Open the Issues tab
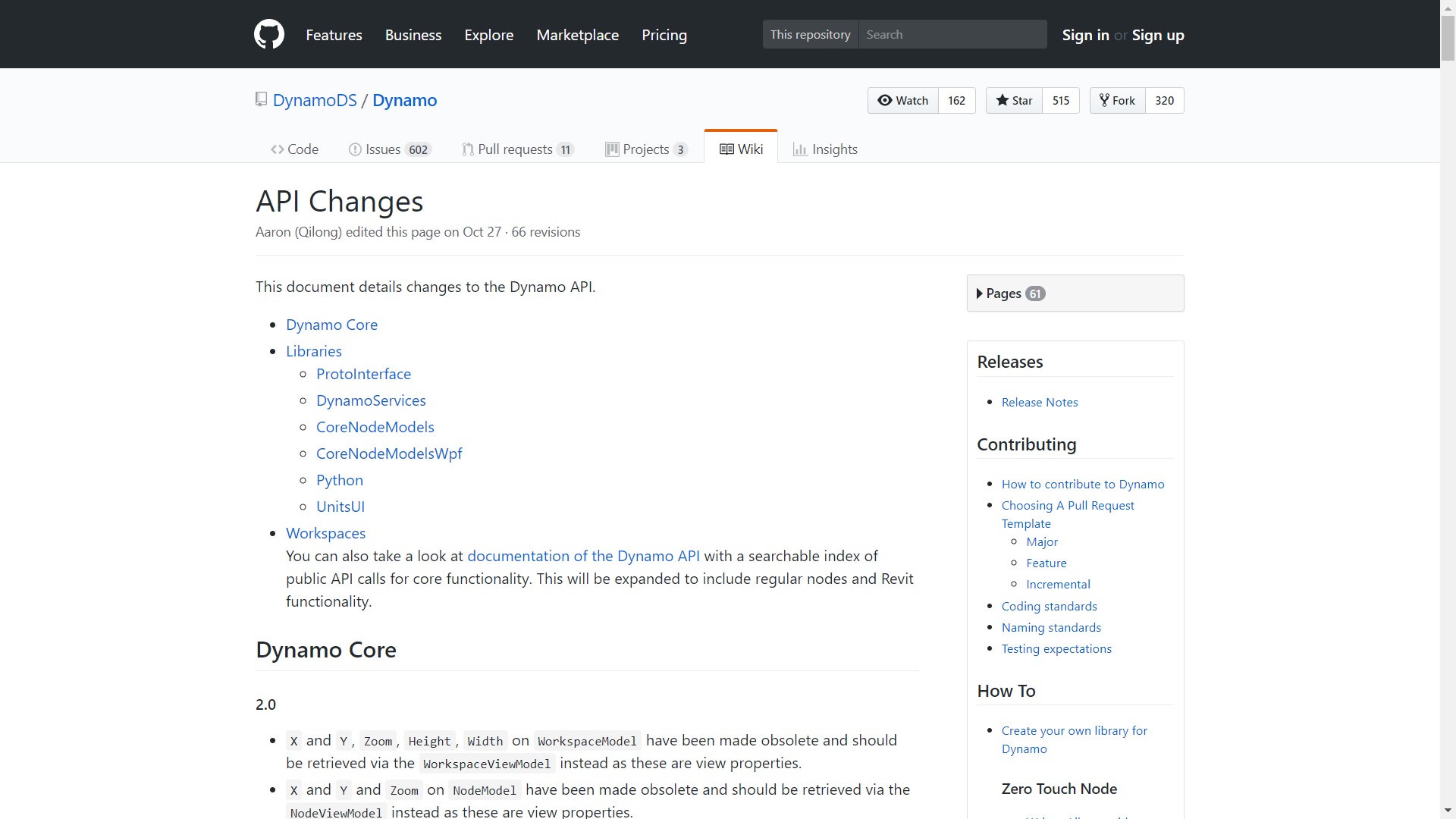Image resolution: width=1456 pixels, height=819 pixels. click(x=390, y=149)
